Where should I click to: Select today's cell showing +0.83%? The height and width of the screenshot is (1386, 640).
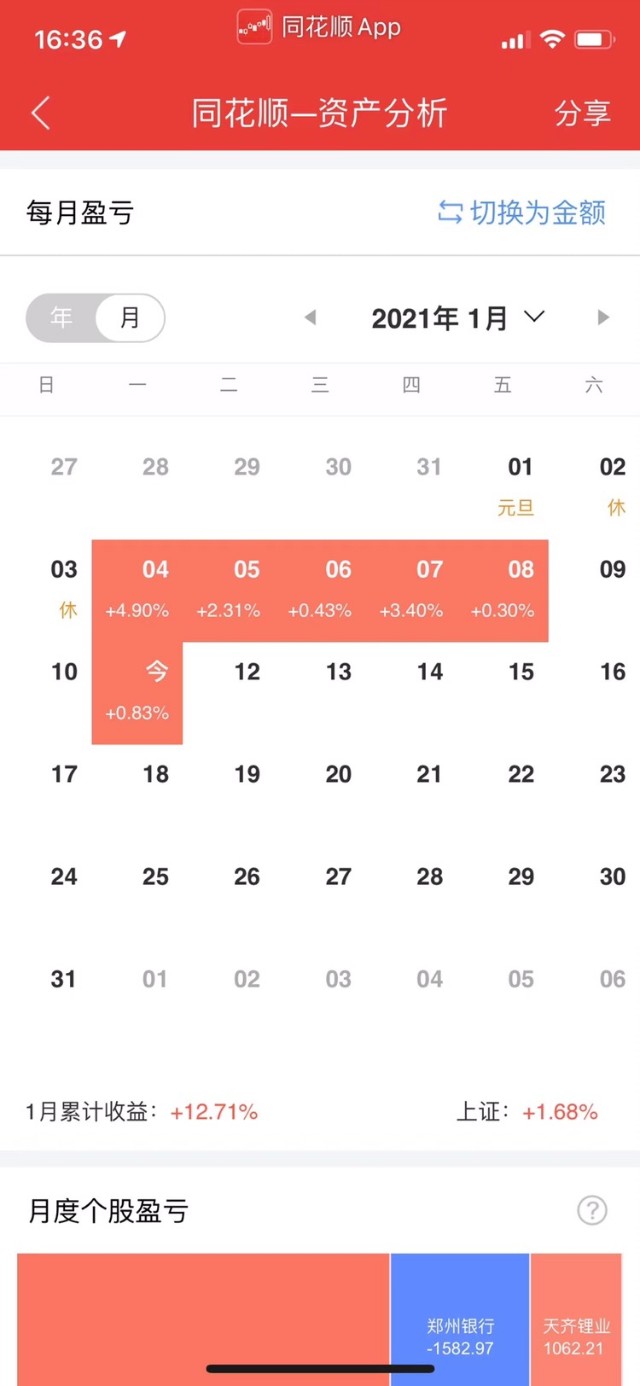137,693
